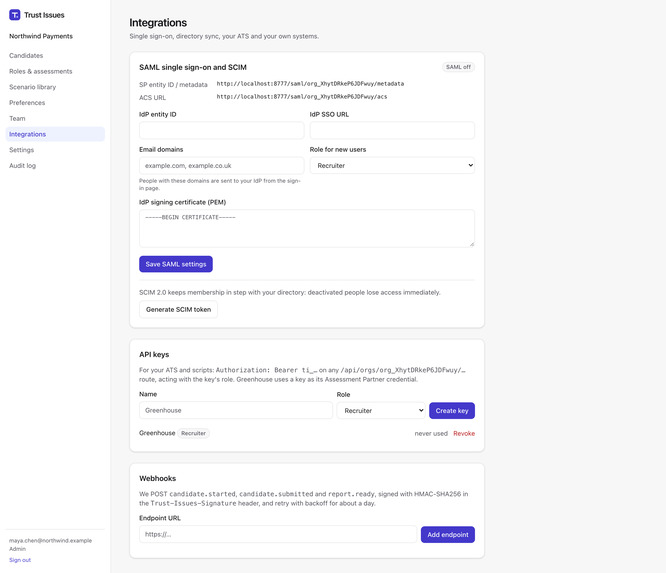Click the Webhooks section heading
666x573 pixels.
(158, 479)
